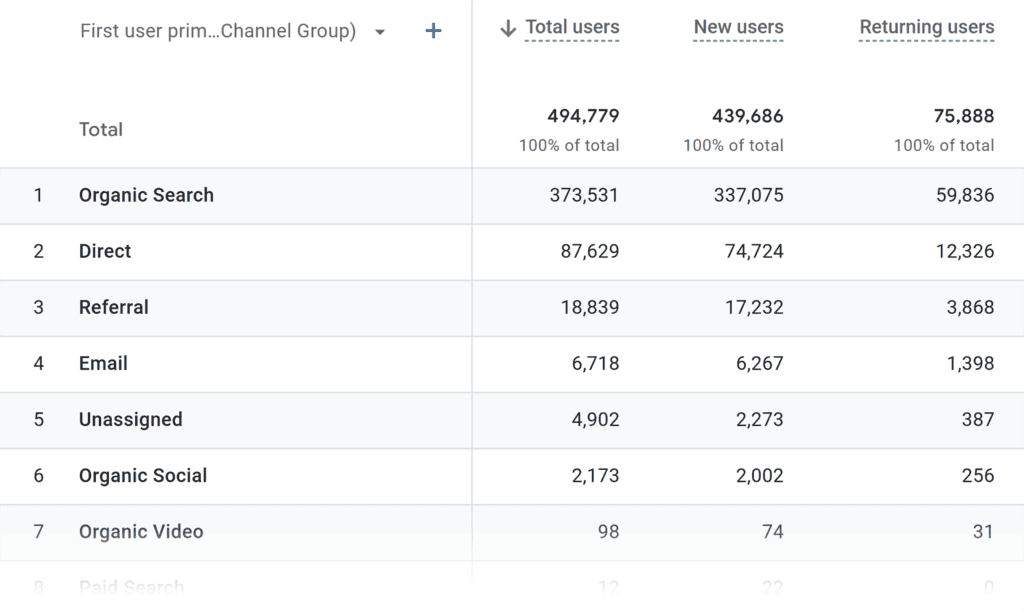This screenshot has height=613, width=1024.
Task: Click the plus icon to add secondary dimension
Action: click(x=433, y=31)
